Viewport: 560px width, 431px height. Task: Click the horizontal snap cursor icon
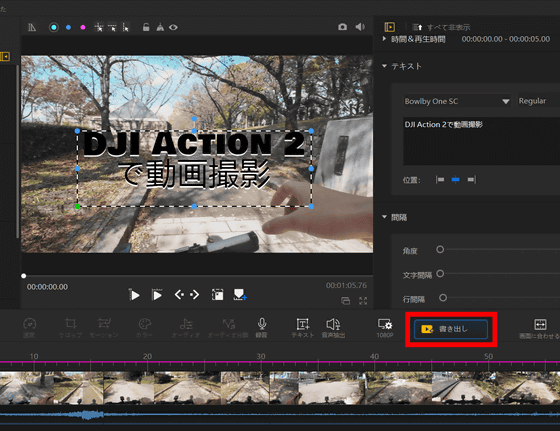[112, 27]
